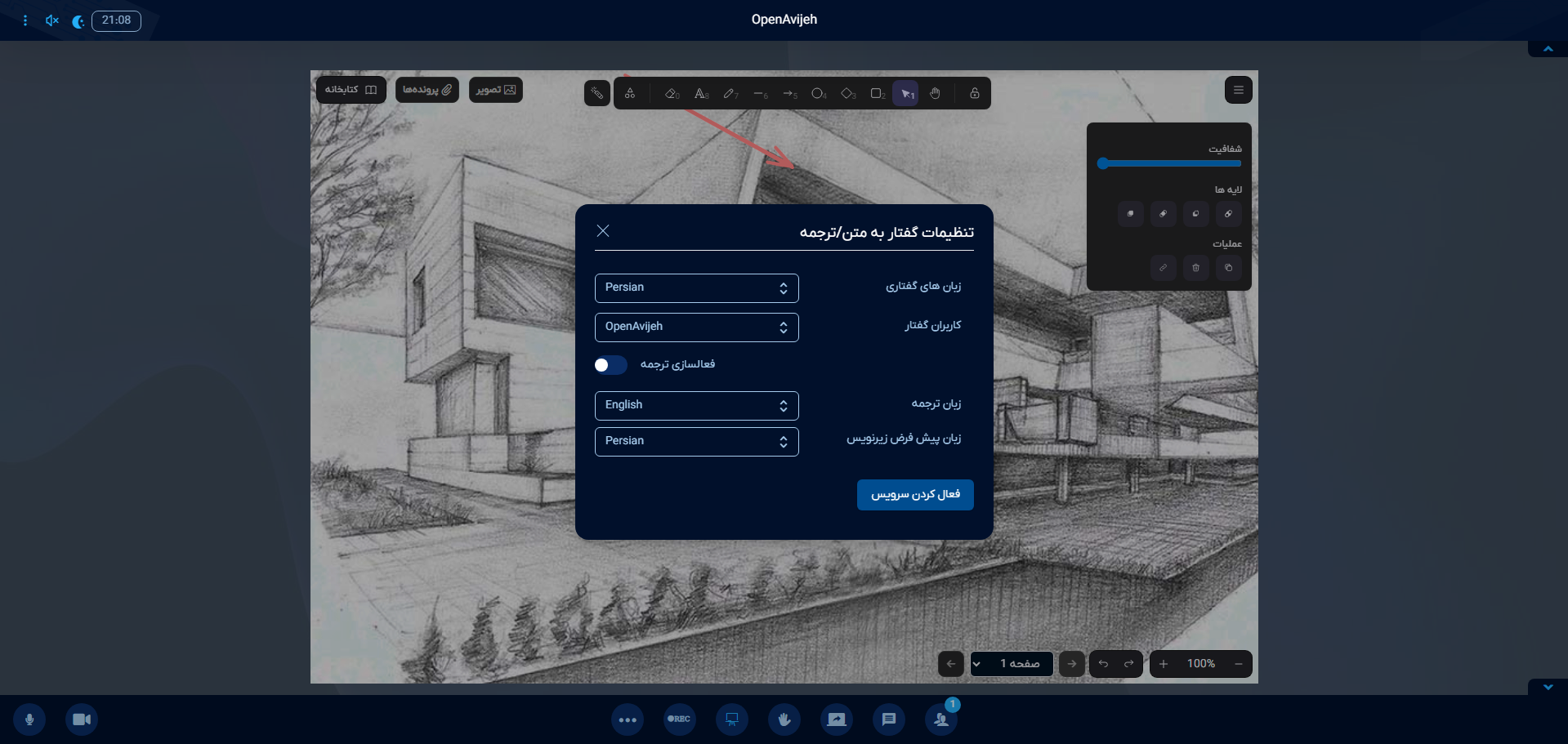Open the whiteboard hamburger menu
The width and height of the screenshot is (1568, 744).
[x=1239, y=90]
